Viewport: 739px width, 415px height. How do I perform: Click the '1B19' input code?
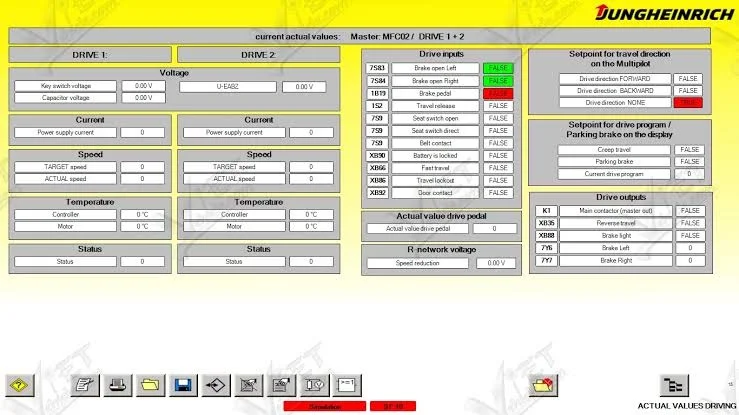click(x=377, y=93)
